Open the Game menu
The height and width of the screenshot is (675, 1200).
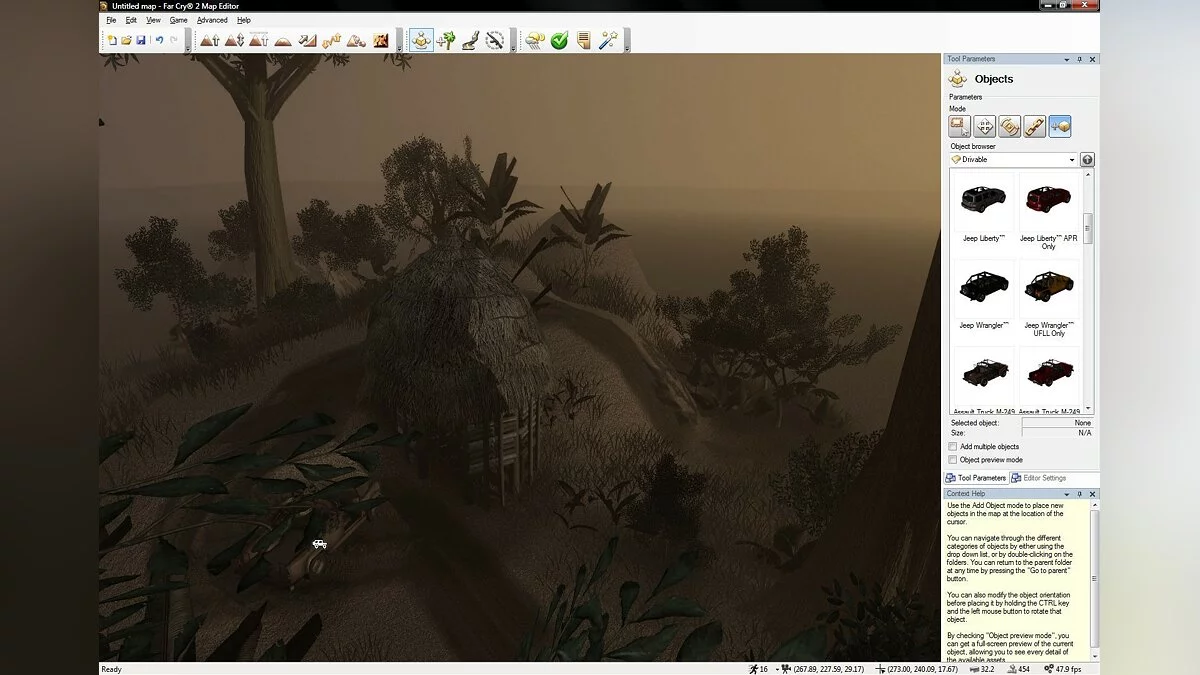pyautogui.click(x=178, y=20)
